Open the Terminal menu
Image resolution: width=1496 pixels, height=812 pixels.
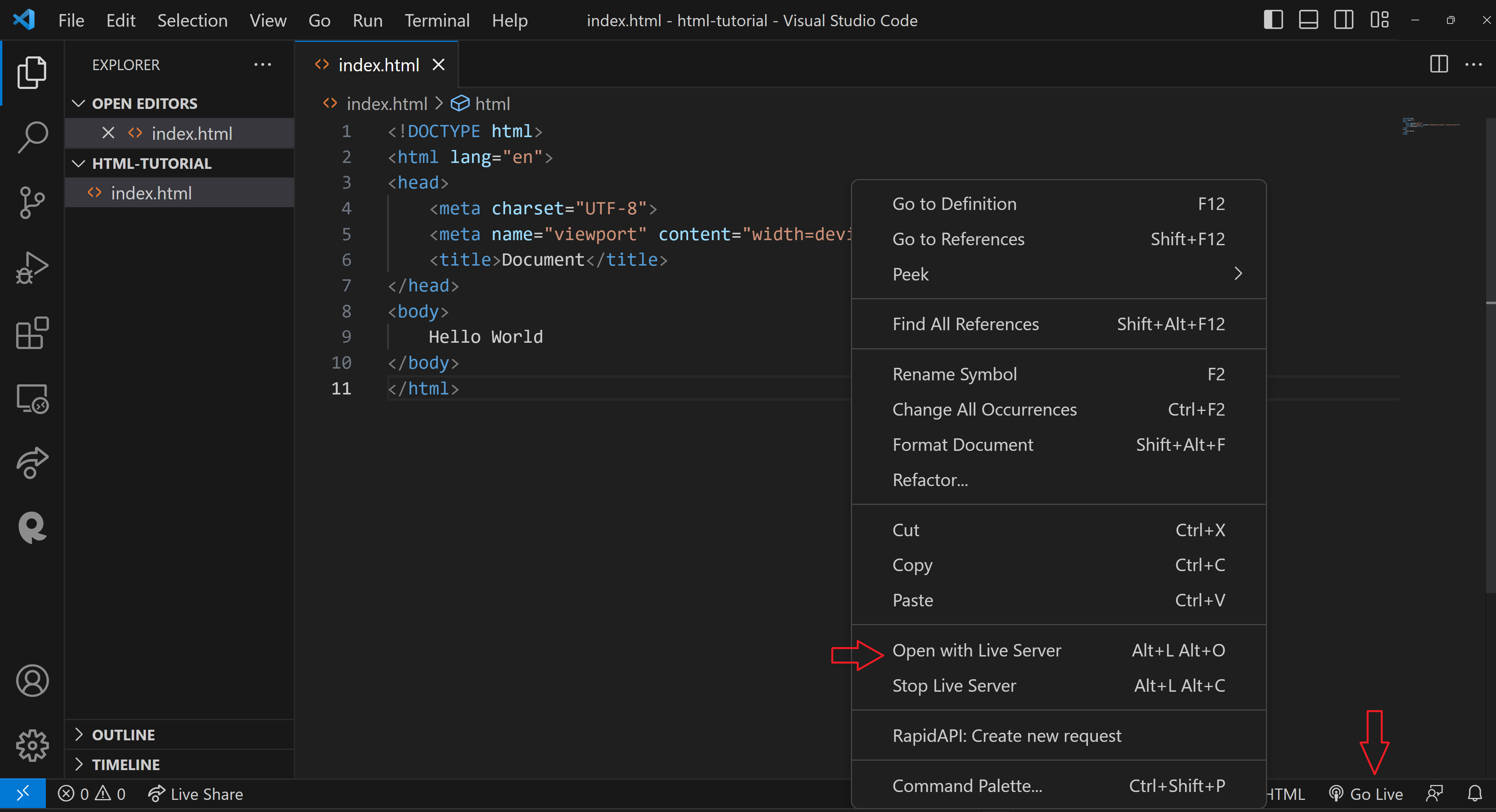tap(437, 20)
